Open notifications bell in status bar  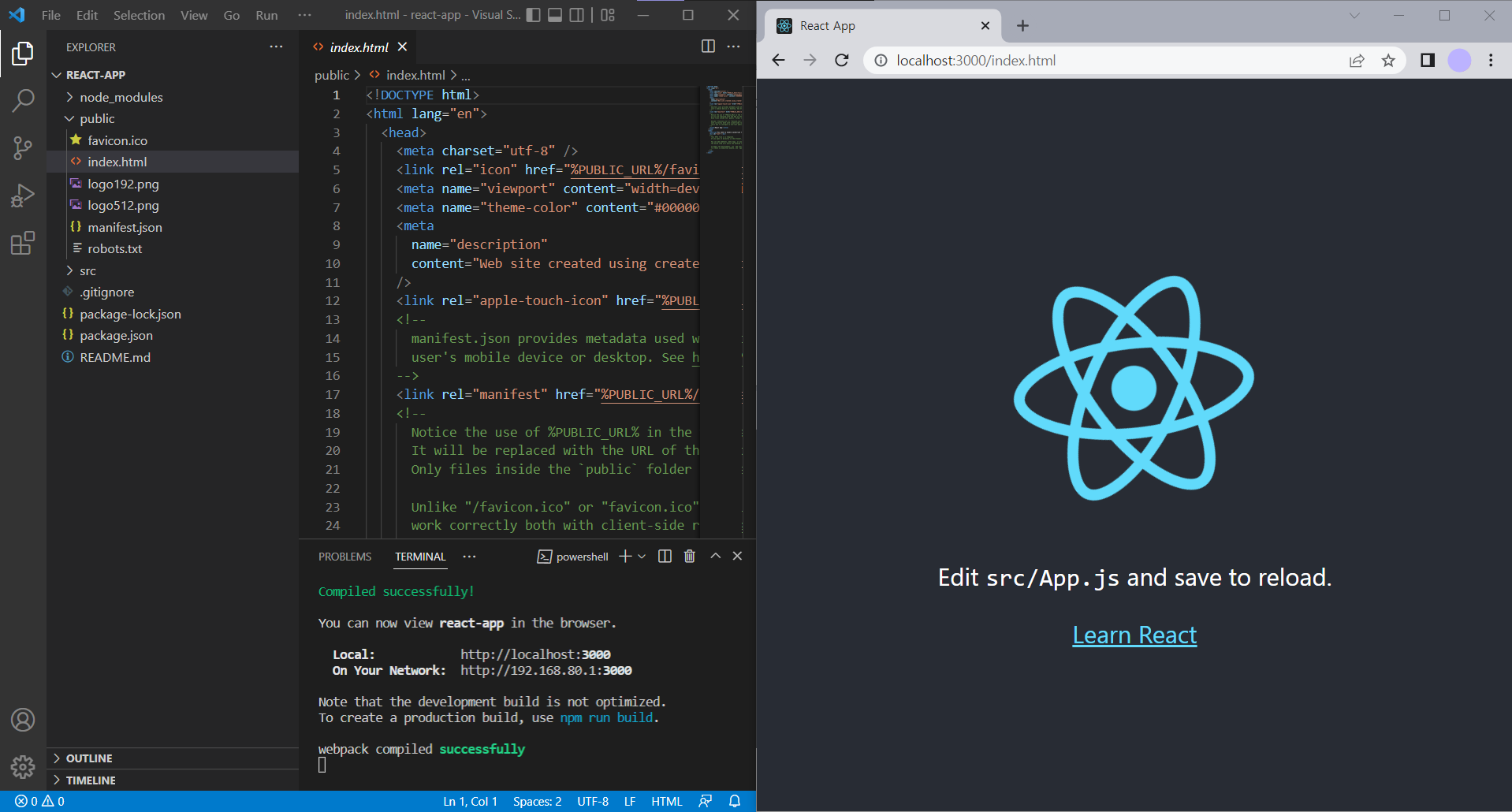(735, 801)
